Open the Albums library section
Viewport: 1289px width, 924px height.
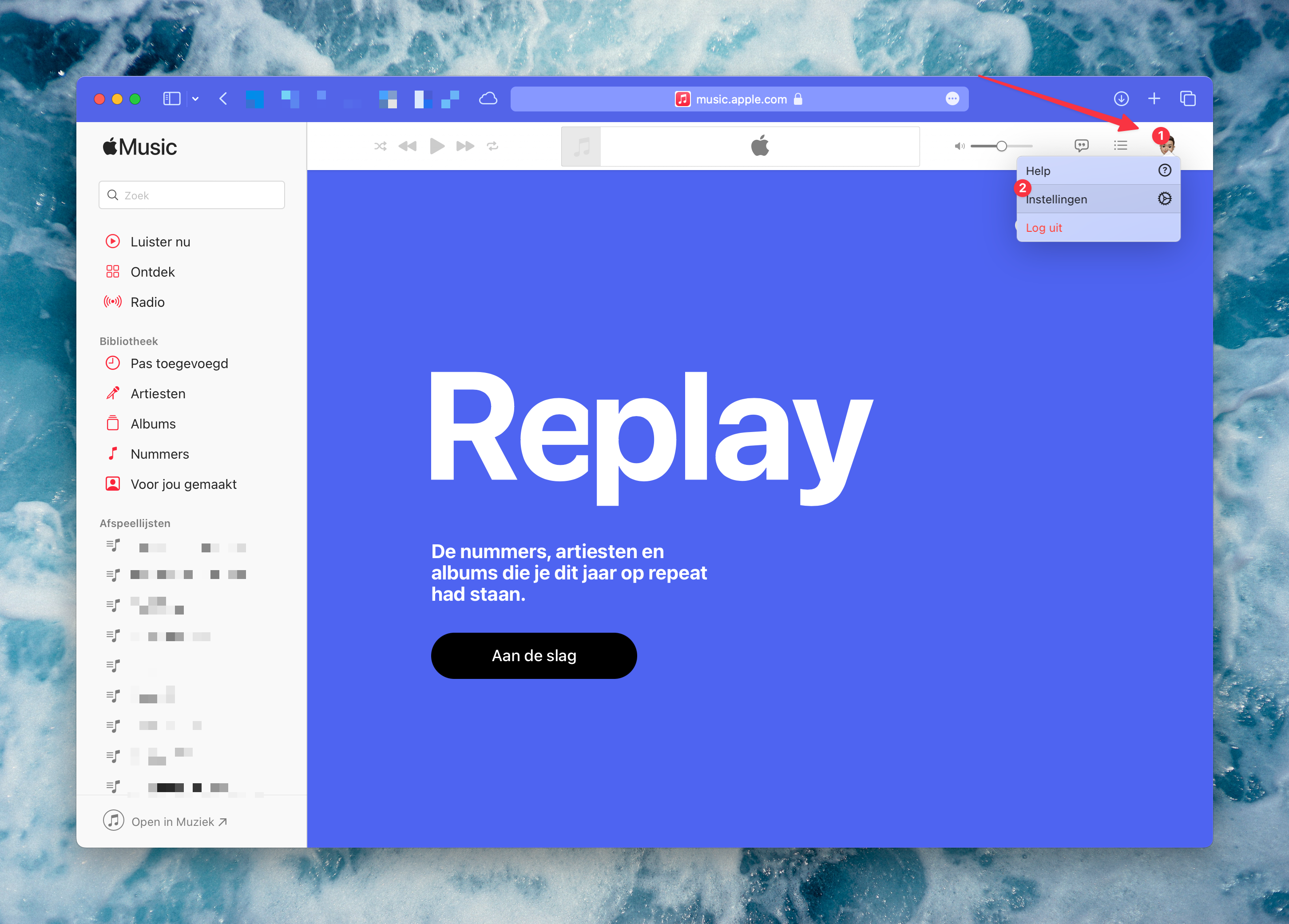click(152, 423)
